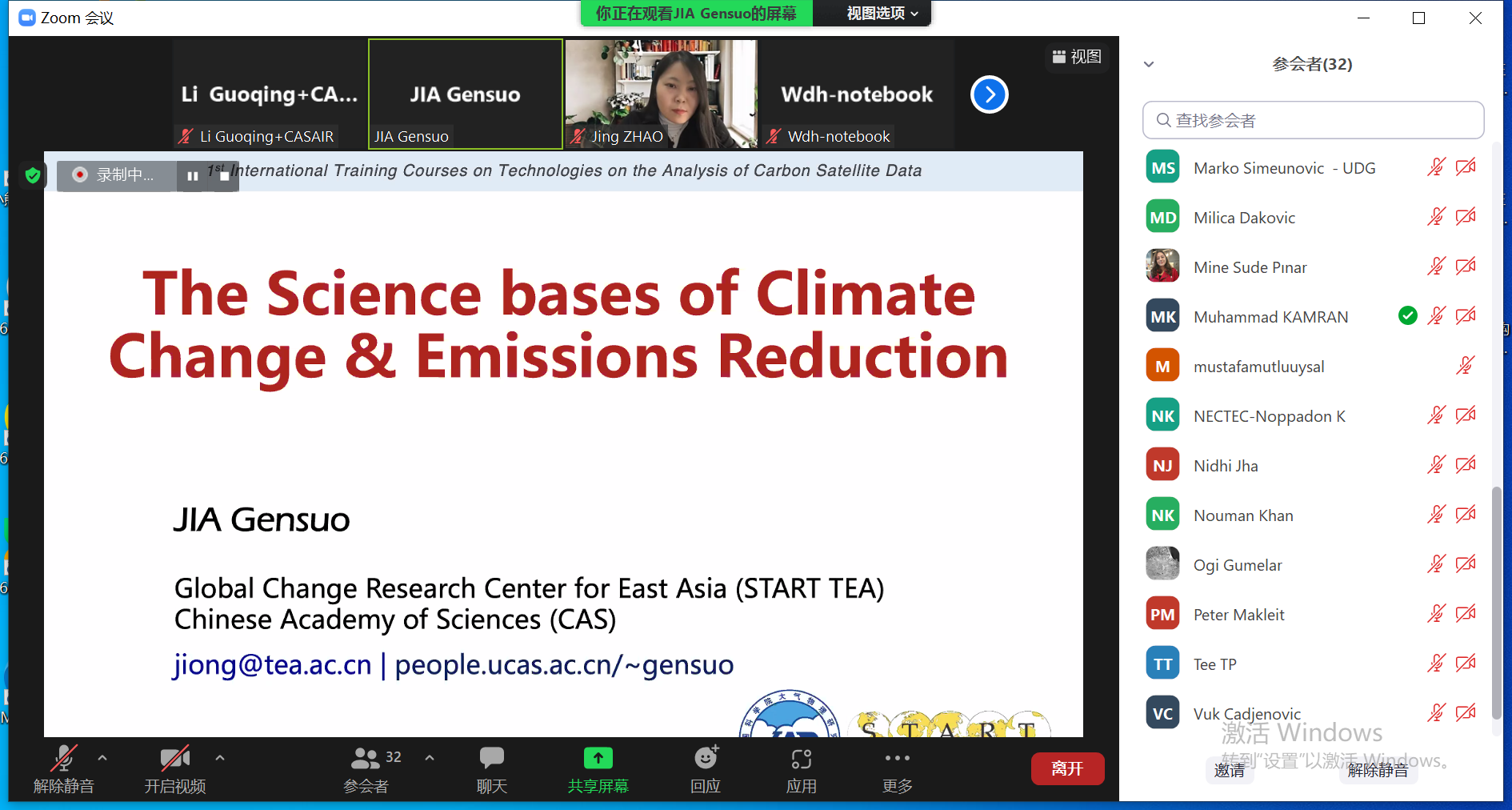Click the start video camera icon
Image resolution: width=1512 pixels, height=810 pixels.
click(174, 758)
